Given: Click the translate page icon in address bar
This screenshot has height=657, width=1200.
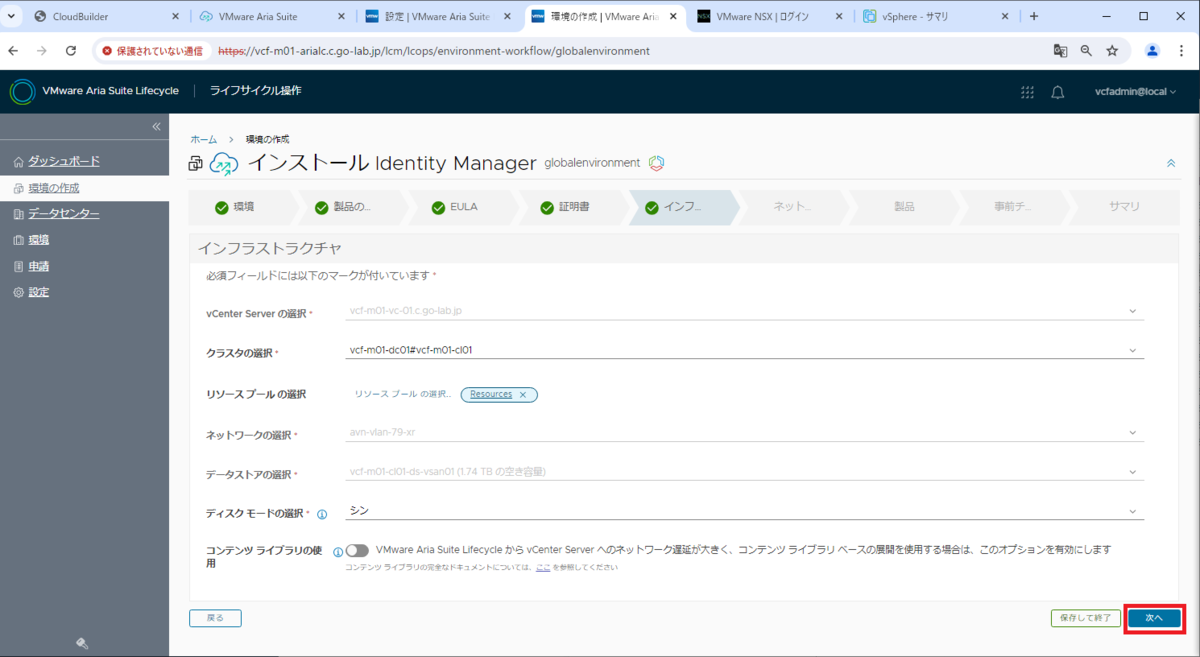Looking at the screenshot, I should point(1060,50).
